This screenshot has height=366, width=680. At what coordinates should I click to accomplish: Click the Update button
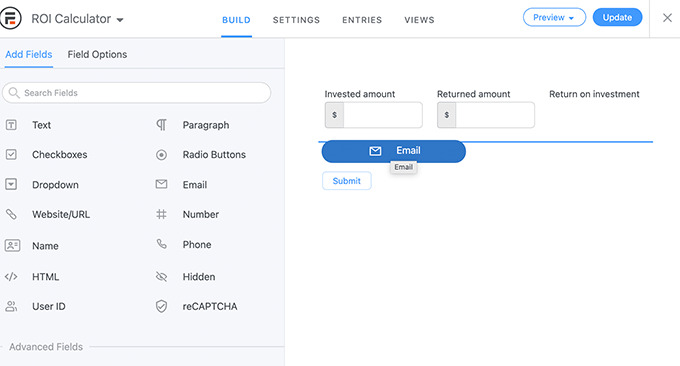617,17
